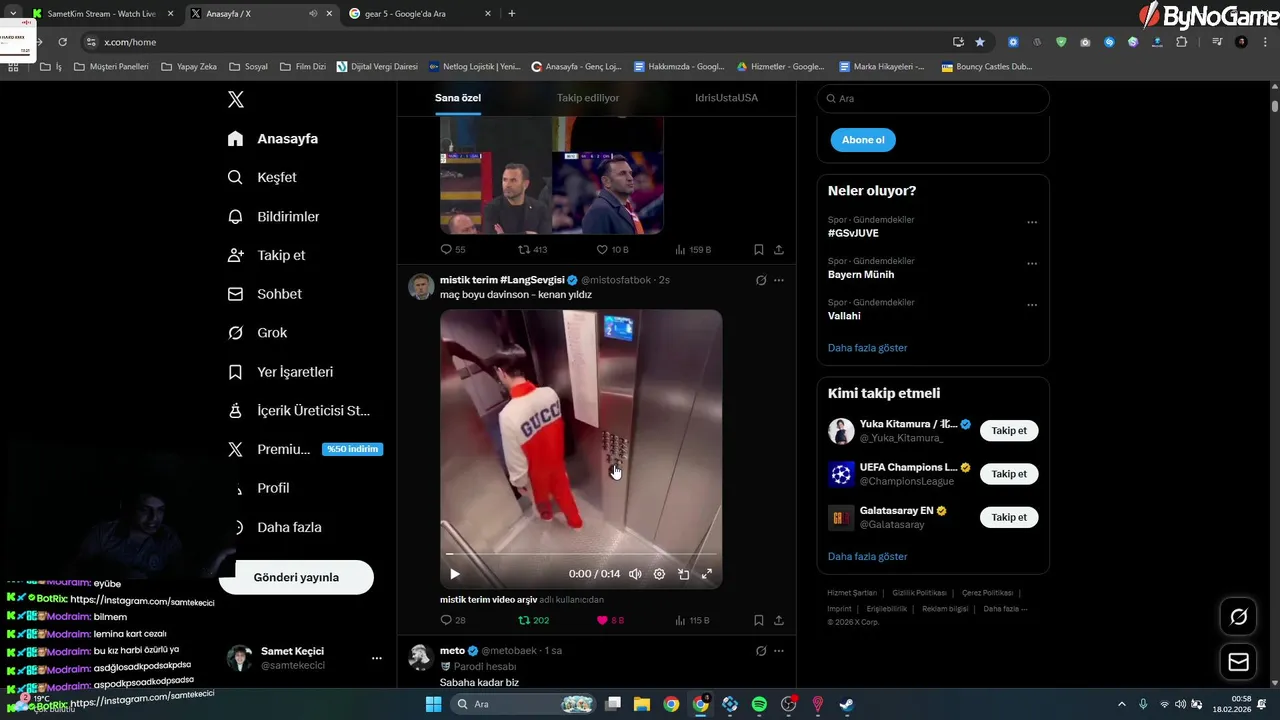Click the page vertical scrollbar
Image resolution: width=1280 pixels, height=720 pixels.
[x=1275, y=107]
